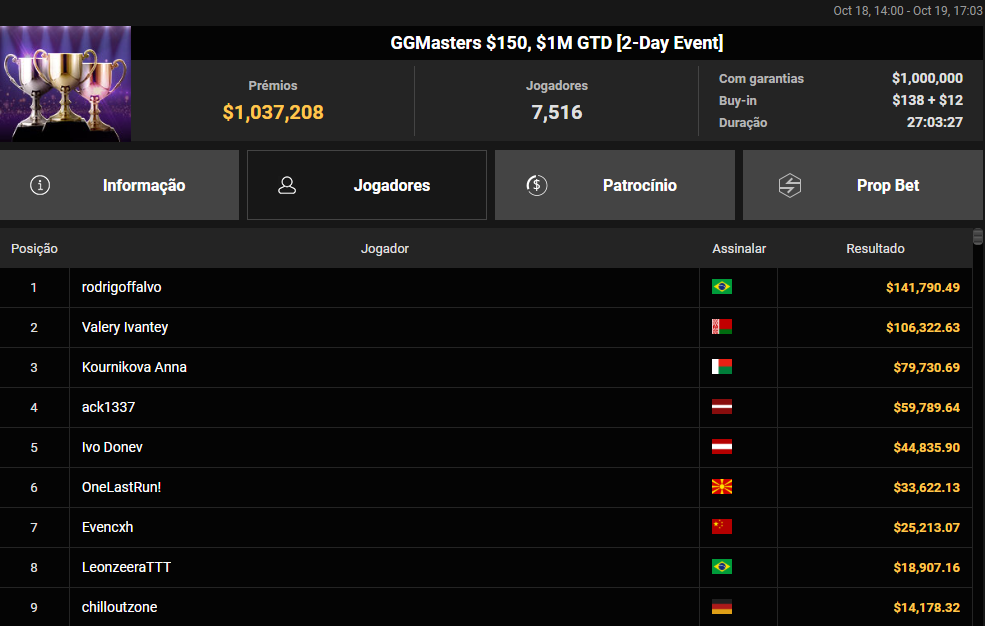Click the $141,790.49 result

[x=923, y=288]
